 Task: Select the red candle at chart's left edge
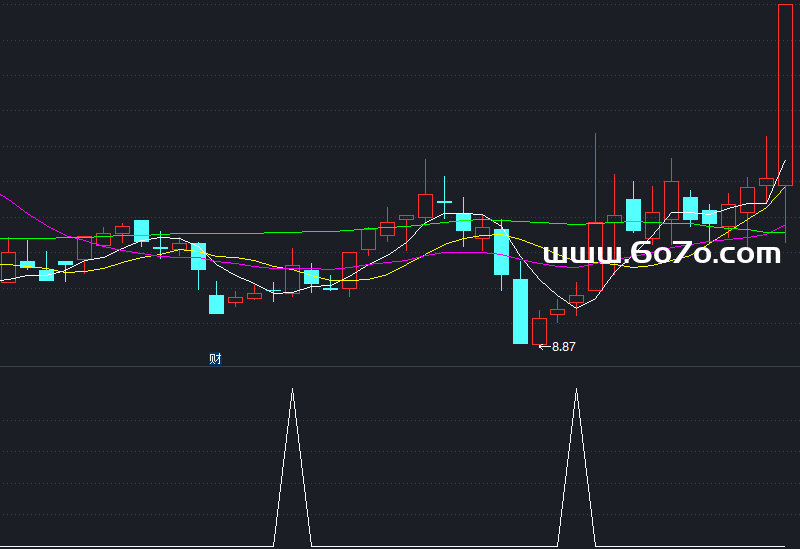[8, 267]
